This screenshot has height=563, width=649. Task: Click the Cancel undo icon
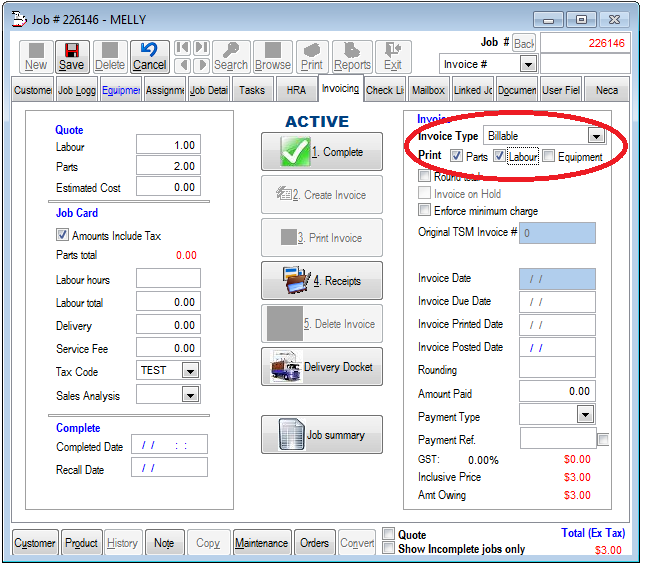coord(149,56)
